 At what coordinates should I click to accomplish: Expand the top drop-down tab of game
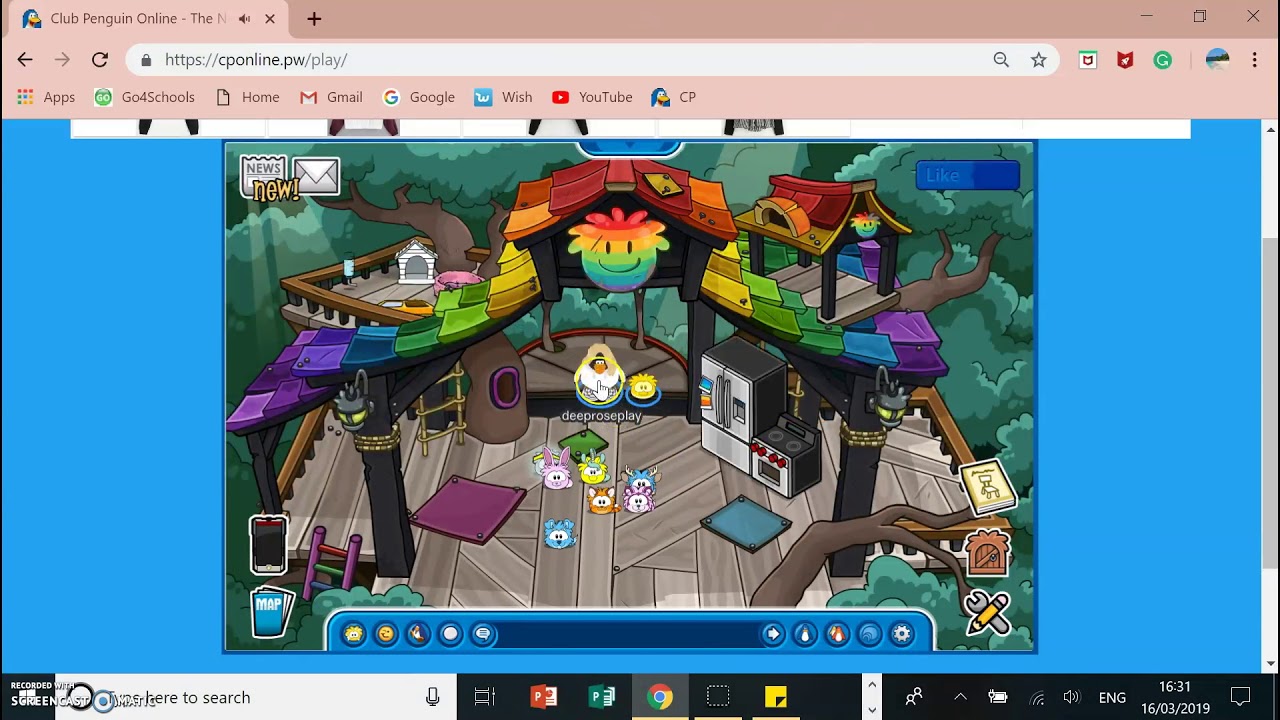tap(630, 148)
